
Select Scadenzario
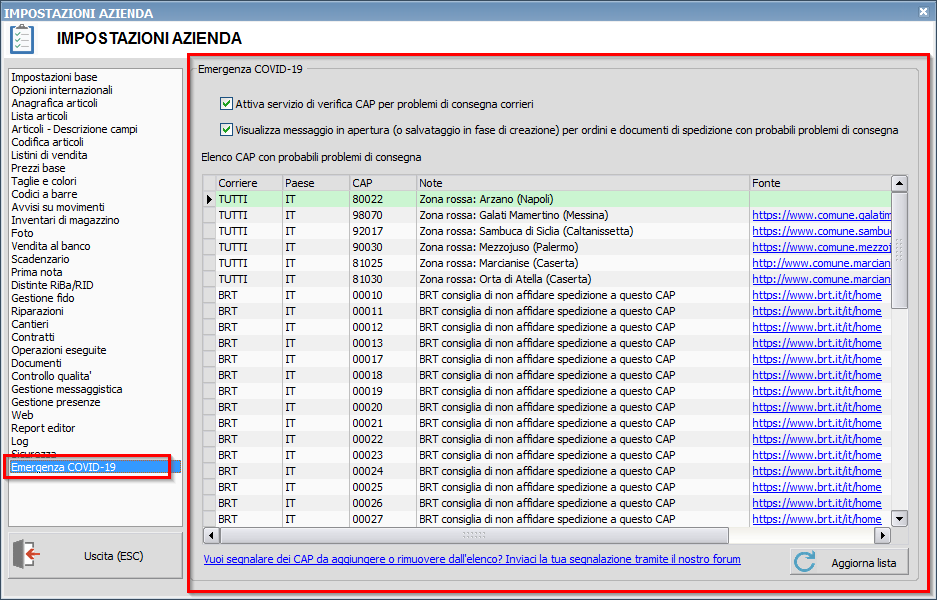[x=40, y=259]
